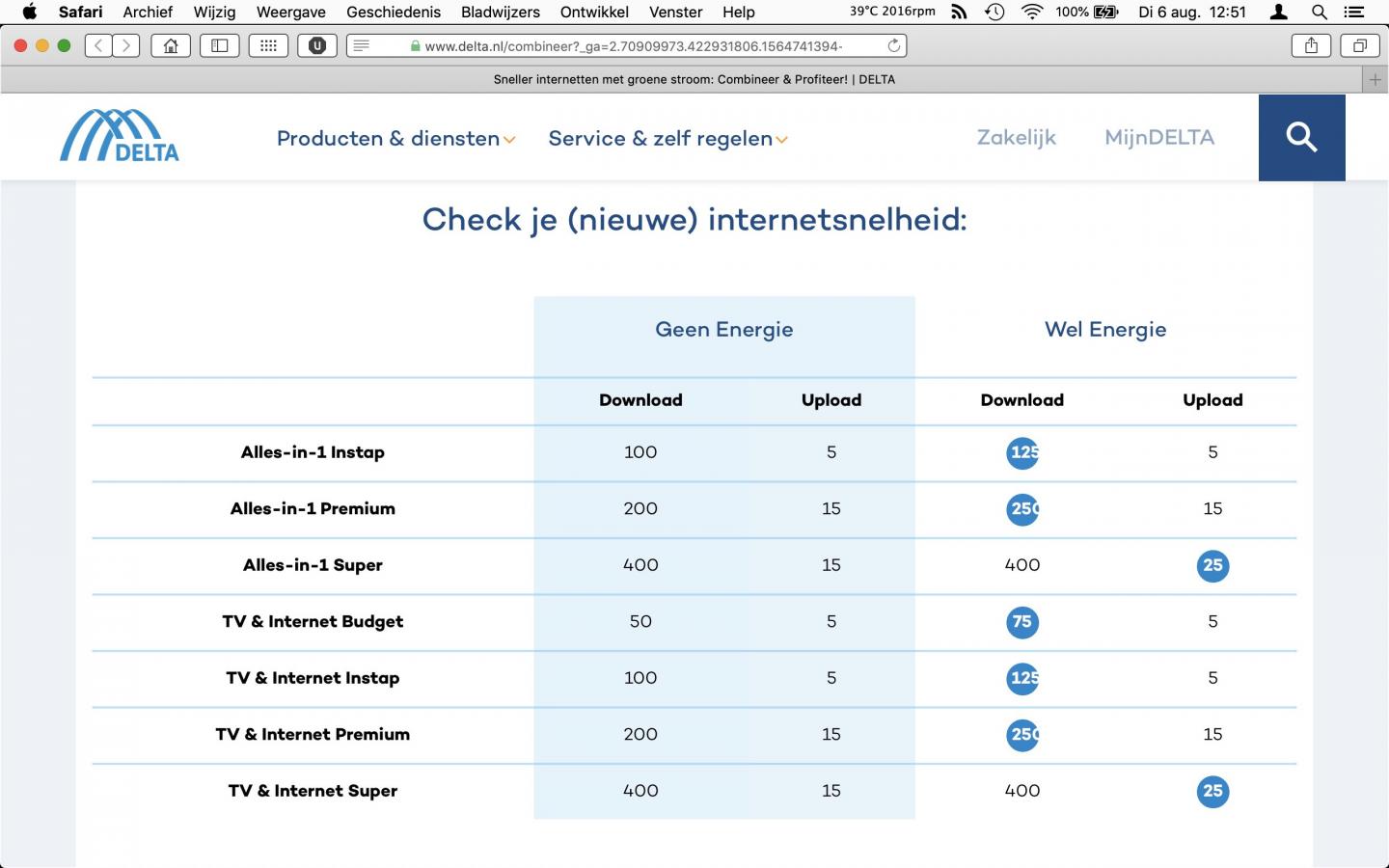This screenshot has width=1389, height=868.
Task: Click 250 badge in TV & Internet Premium row
Action: [x=1022, y=735]
